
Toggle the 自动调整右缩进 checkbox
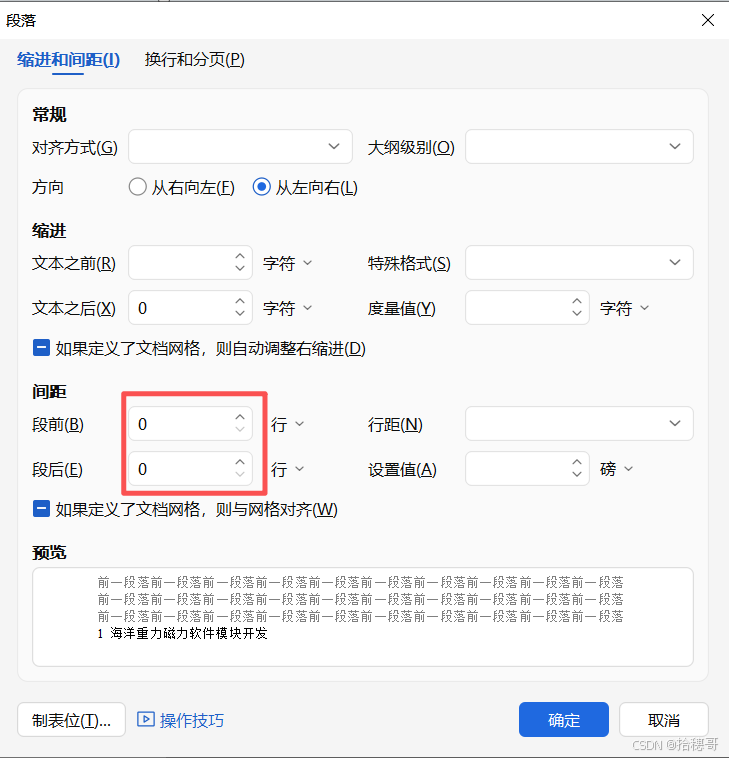(41, 348)
